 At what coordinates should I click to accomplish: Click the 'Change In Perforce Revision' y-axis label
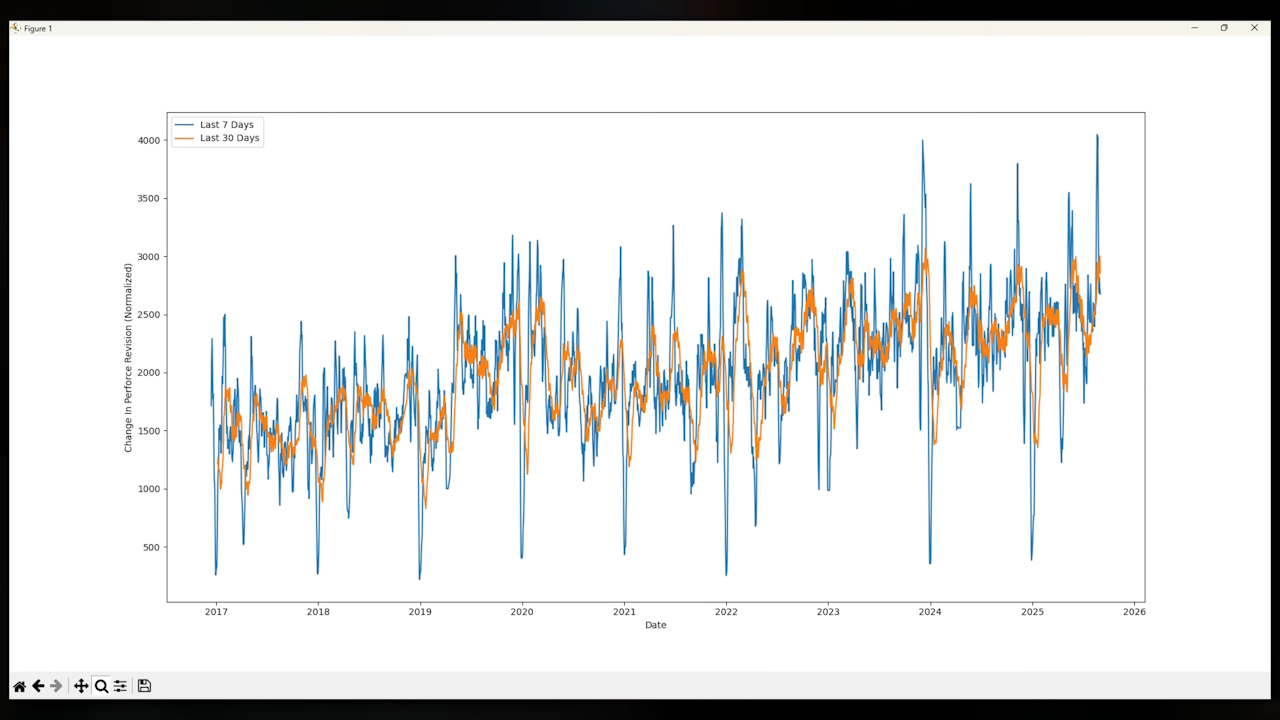coord(128,358)
